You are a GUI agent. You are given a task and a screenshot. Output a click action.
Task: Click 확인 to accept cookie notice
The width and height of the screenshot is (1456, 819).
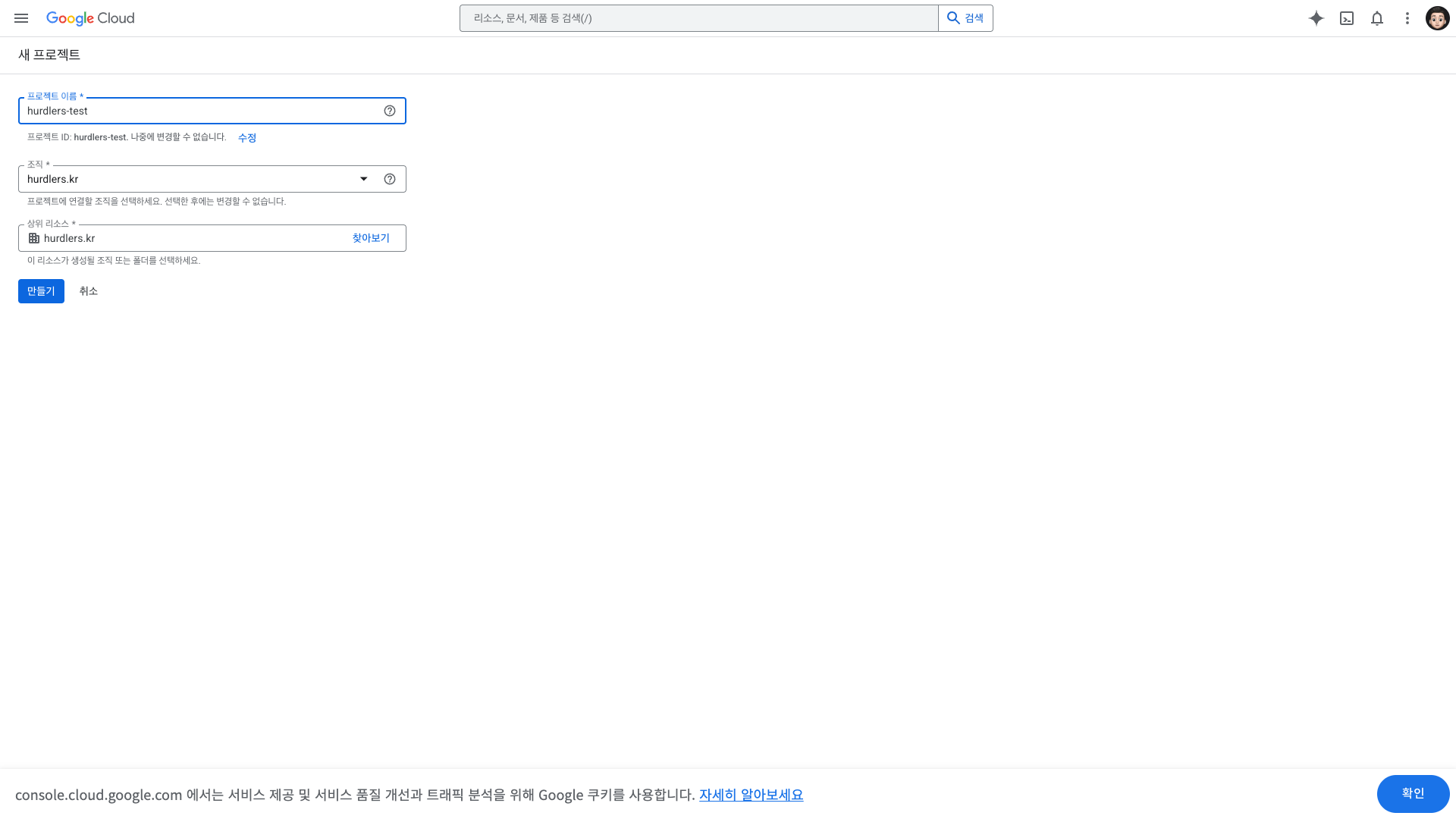tap(1413, 793)
